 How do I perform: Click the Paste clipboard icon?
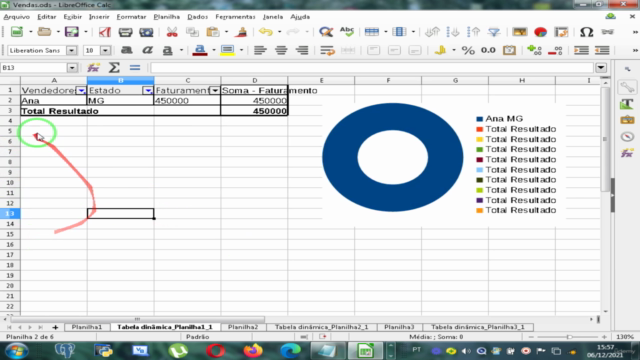[212, 32]
